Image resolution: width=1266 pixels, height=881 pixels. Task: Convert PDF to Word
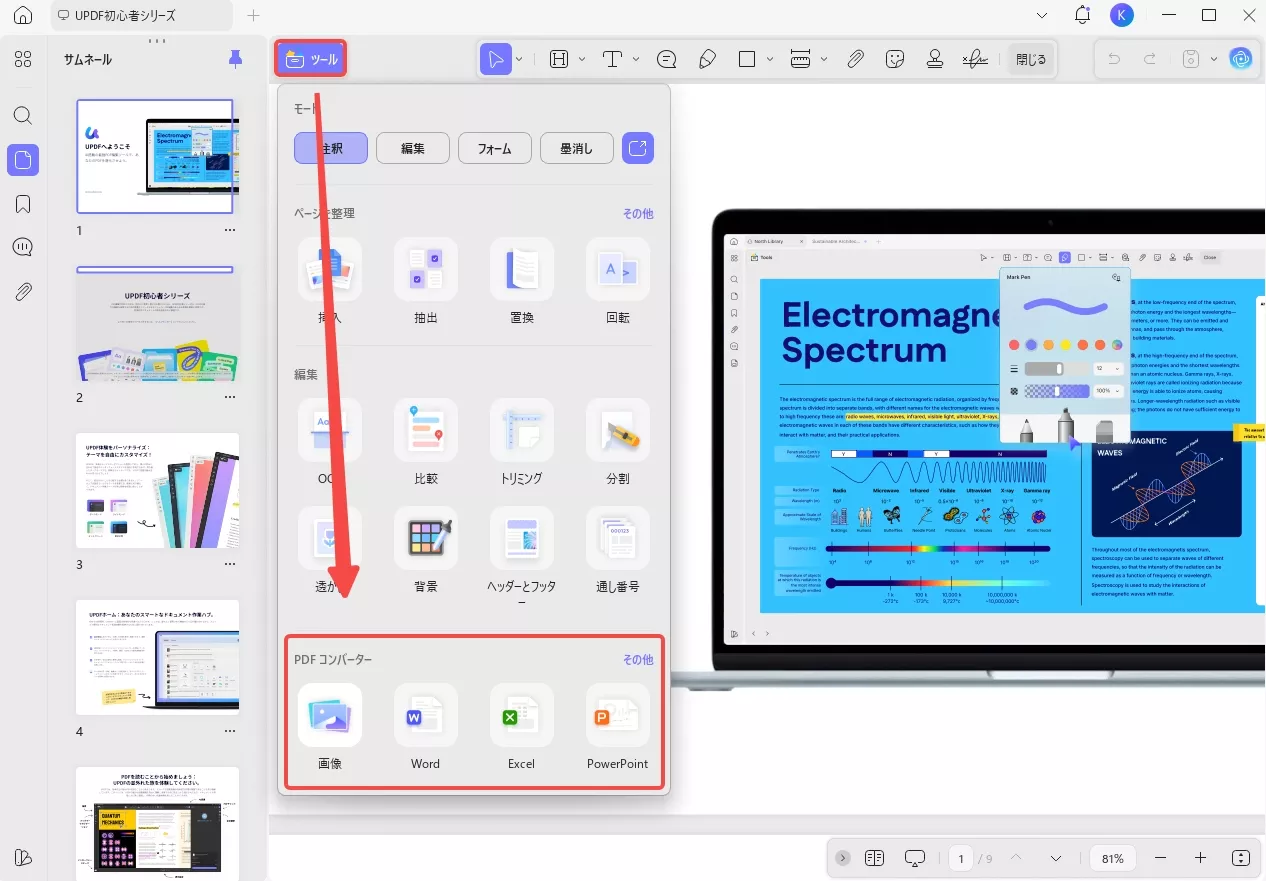tap(426, 727)
